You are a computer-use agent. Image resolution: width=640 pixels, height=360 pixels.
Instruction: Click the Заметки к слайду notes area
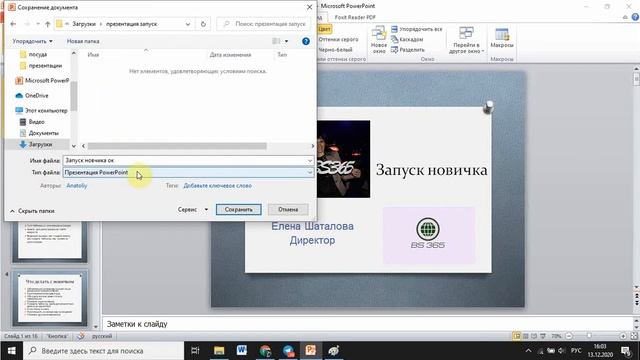[x=367, y=324]
